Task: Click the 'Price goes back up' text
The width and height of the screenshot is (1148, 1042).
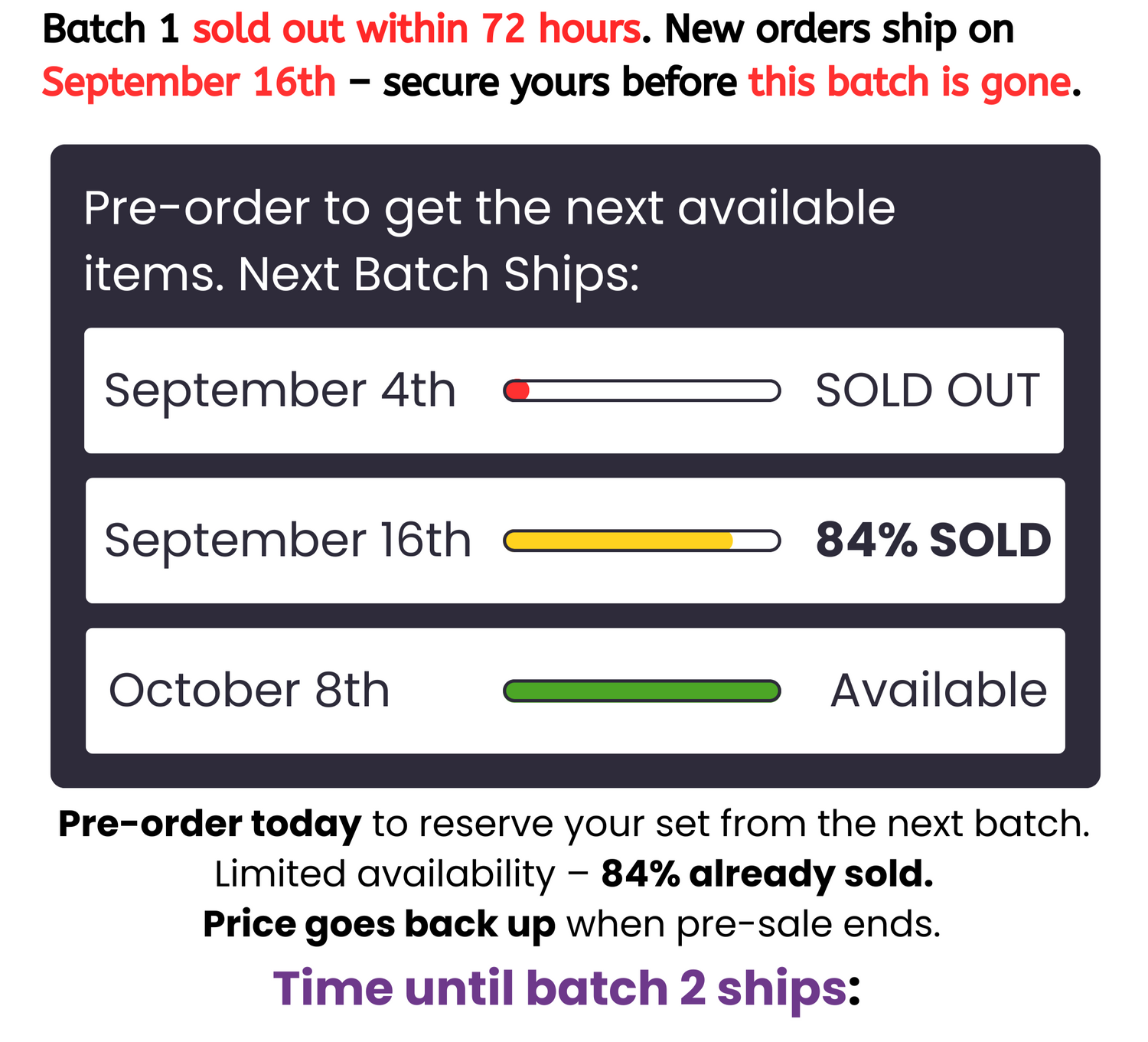Action: click(379, 924)
